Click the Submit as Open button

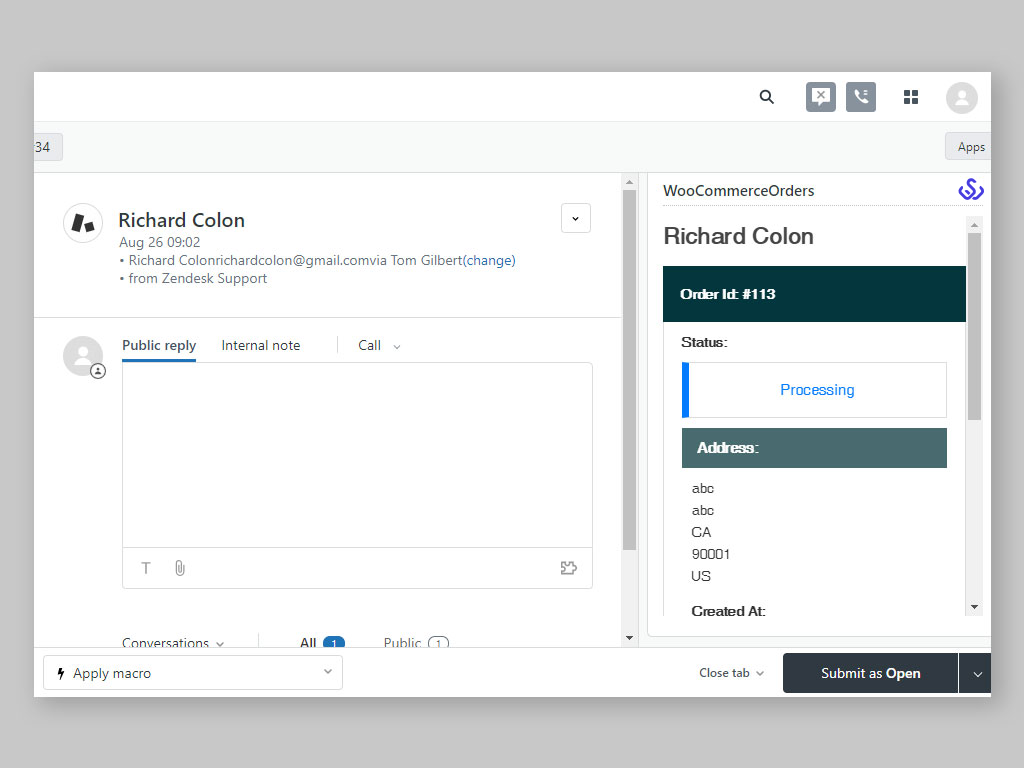click(869, 673)
